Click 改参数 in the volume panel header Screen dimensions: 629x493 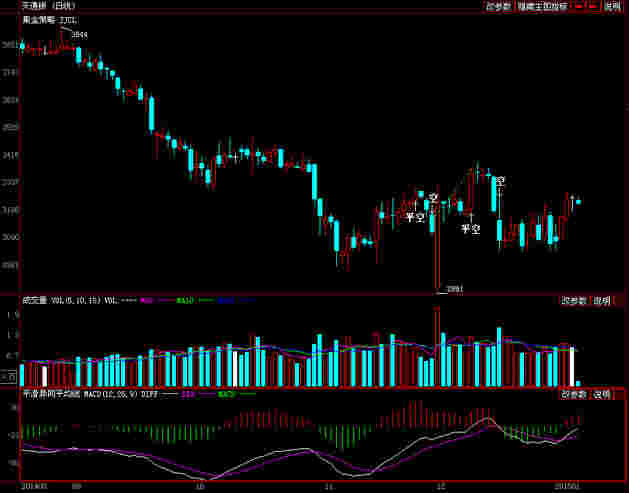(573, 300)
